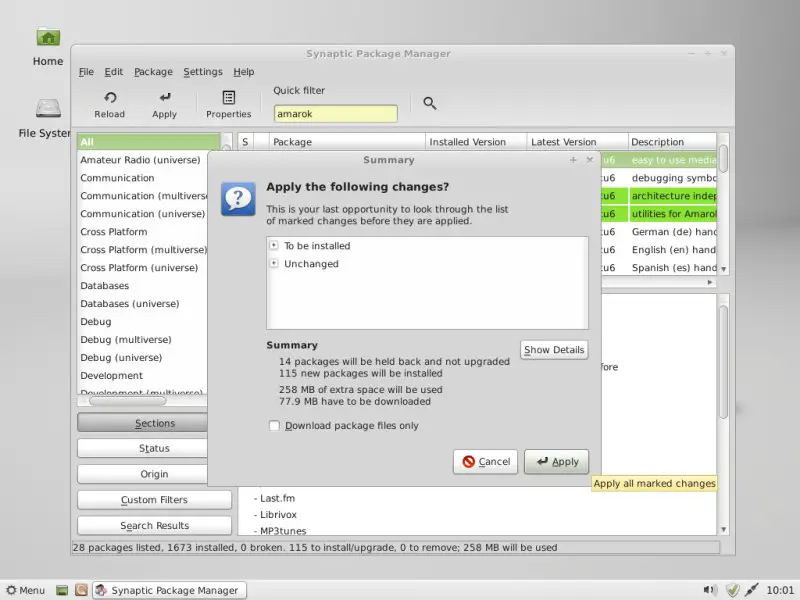Click the Reload toolbar icon
The height and width of the screenshot is (600, 800).
pos(110,97)
